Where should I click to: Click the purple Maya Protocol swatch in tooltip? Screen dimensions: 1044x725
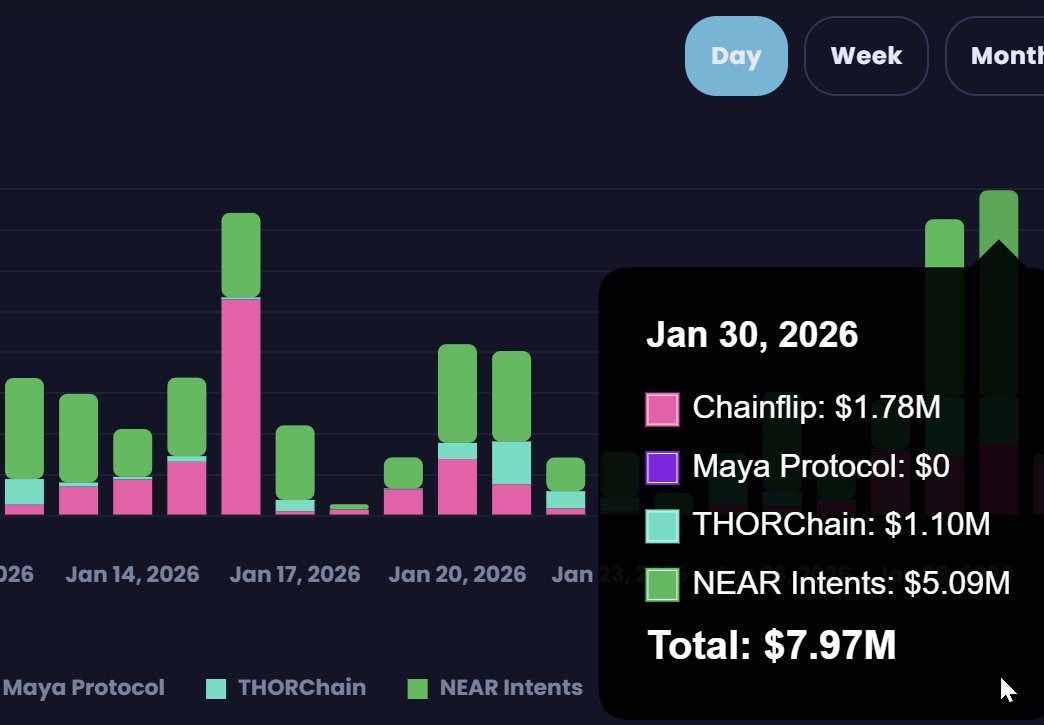point(663,467)
